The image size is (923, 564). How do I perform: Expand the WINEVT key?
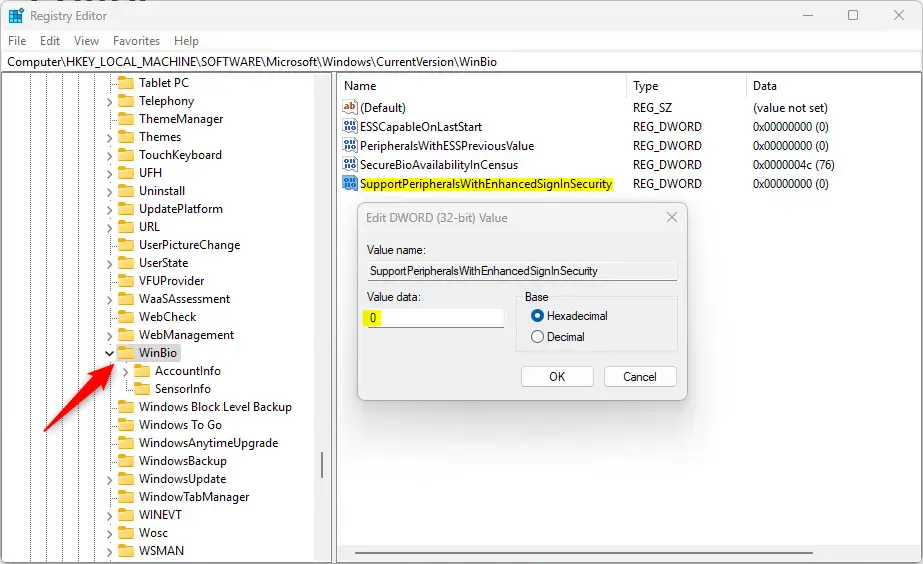click(109, 516)
